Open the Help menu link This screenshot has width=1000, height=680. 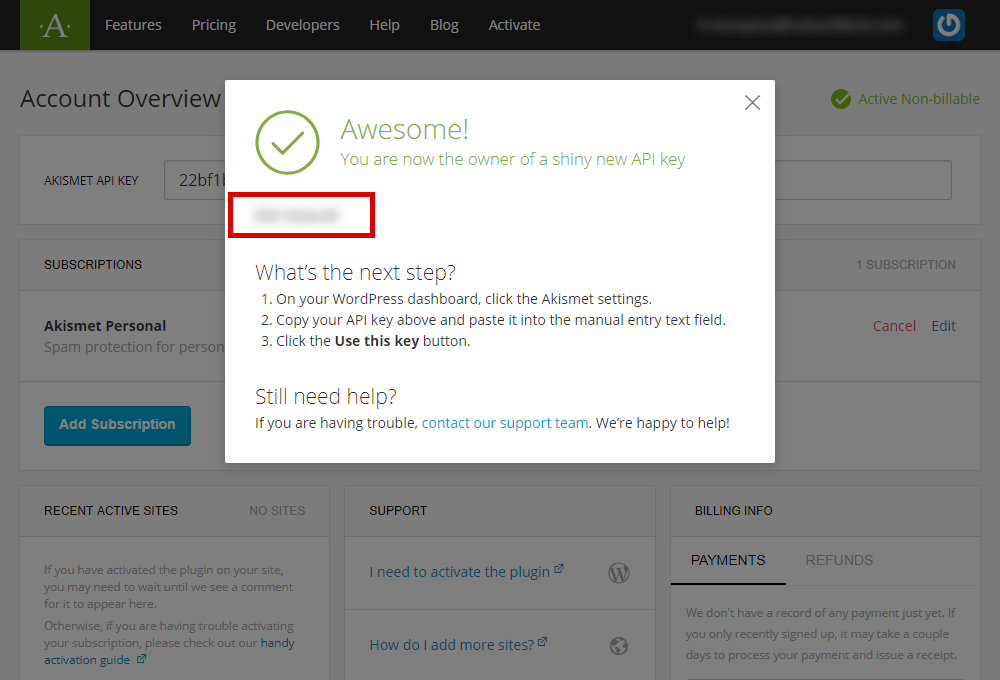point(384,25)
